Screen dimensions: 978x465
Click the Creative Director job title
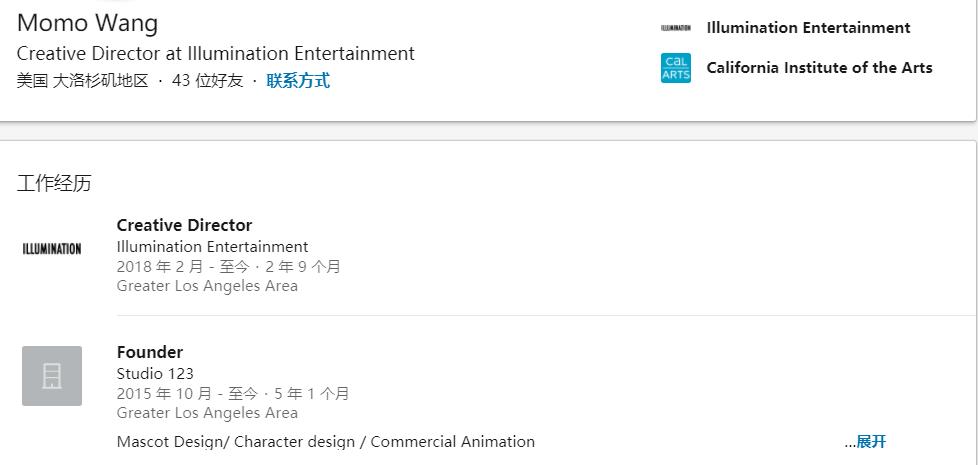click(184, 225)
